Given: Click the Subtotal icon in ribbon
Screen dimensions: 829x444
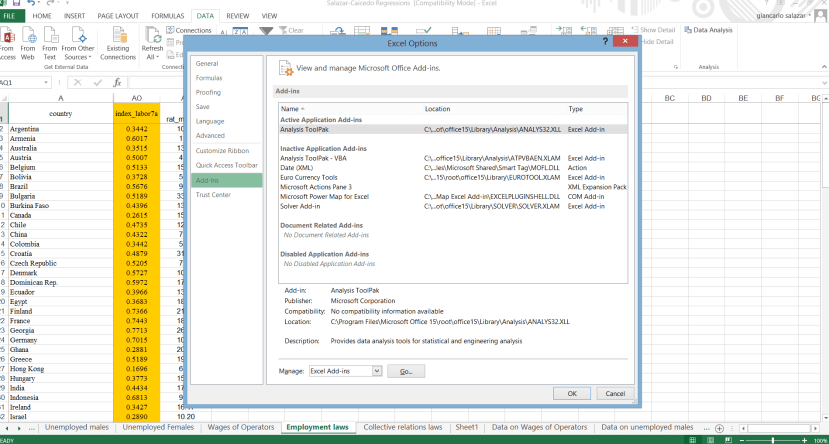Looking at the screenshot, I should [615, 31].
